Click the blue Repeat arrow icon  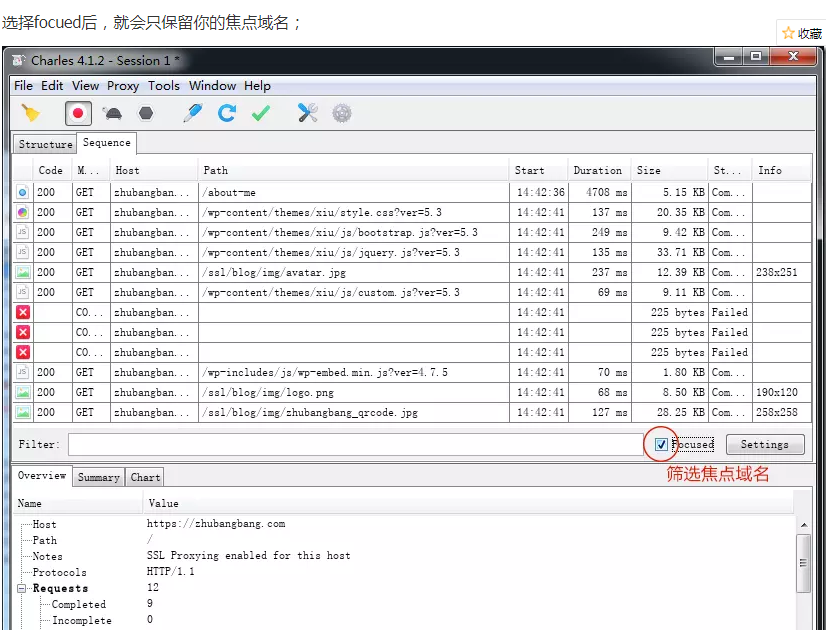tap(227, 113)
